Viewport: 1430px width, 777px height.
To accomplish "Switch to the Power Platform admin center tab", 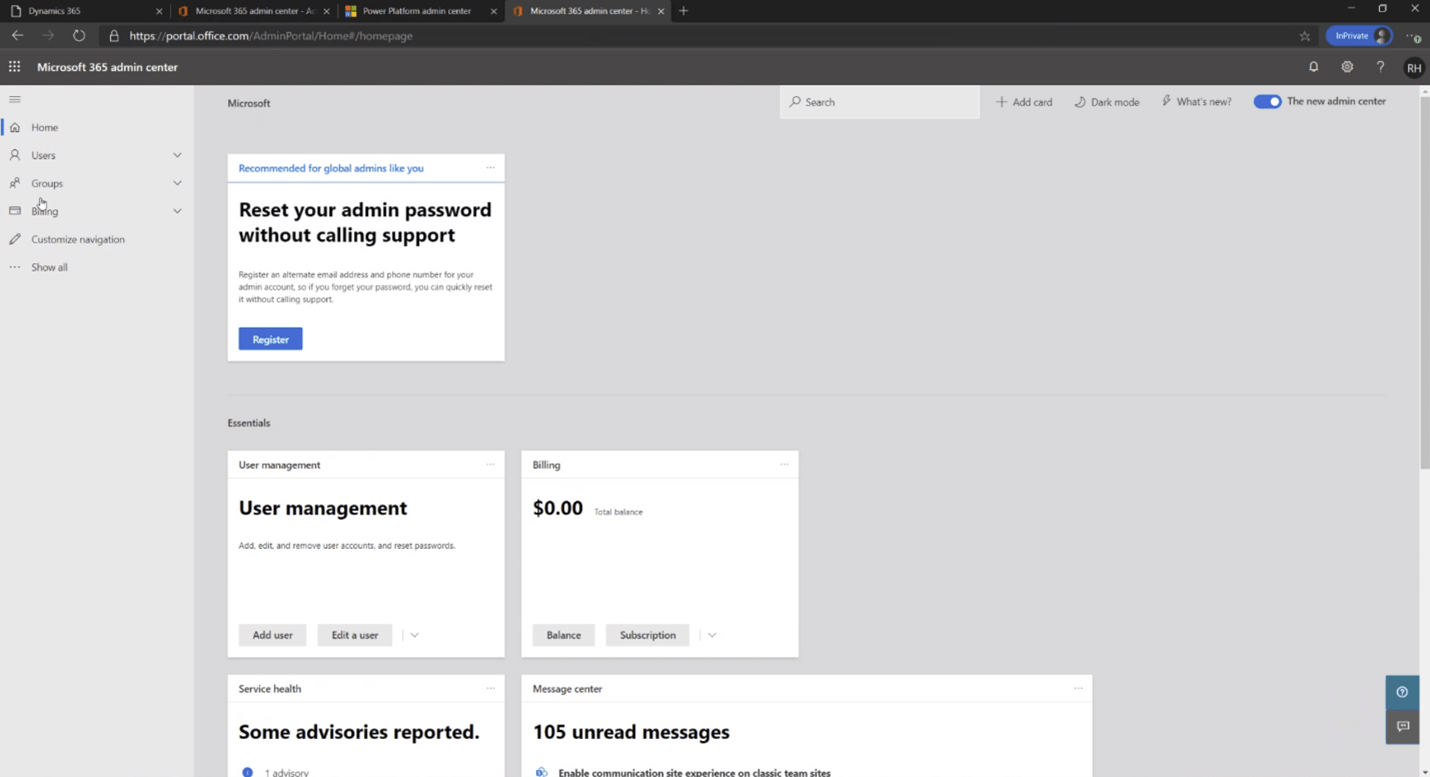I will click(420, 11).
